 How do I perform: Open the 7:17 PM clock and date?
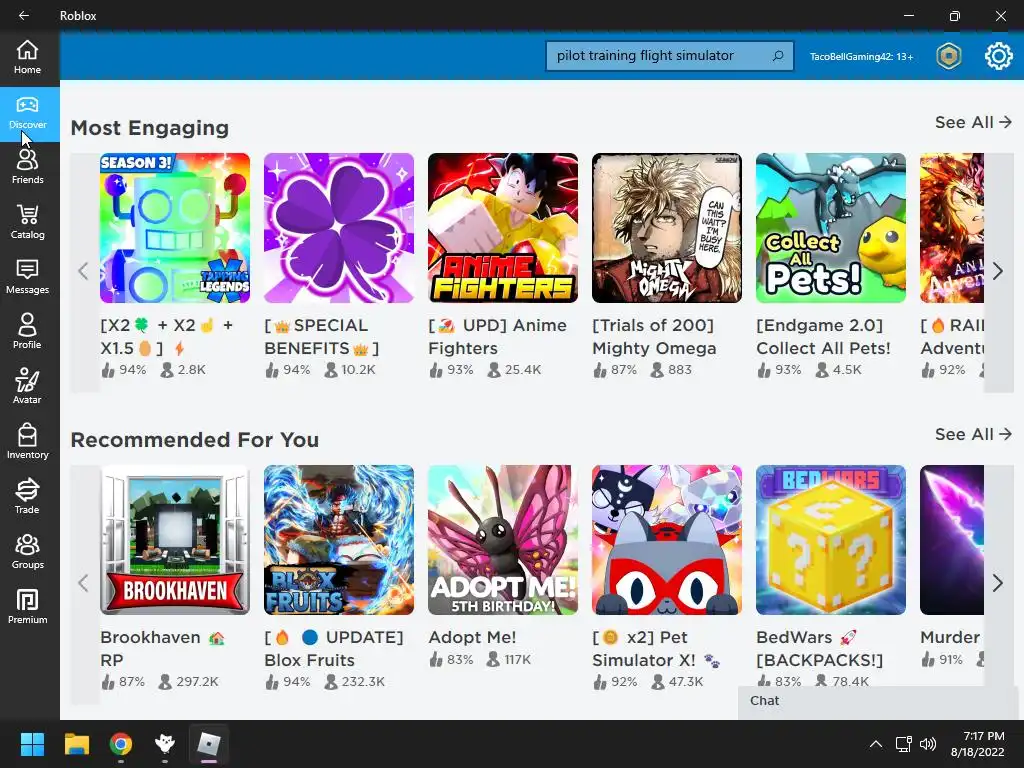977,744
